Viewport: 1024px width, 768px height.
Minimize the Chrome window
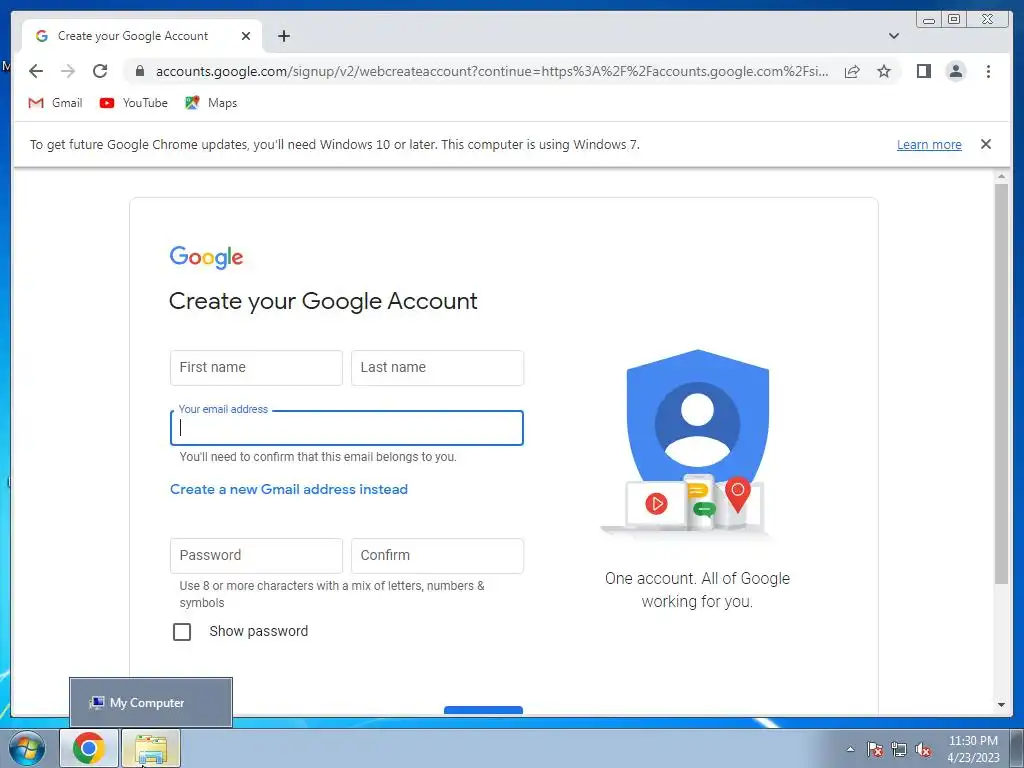point(929,20)
